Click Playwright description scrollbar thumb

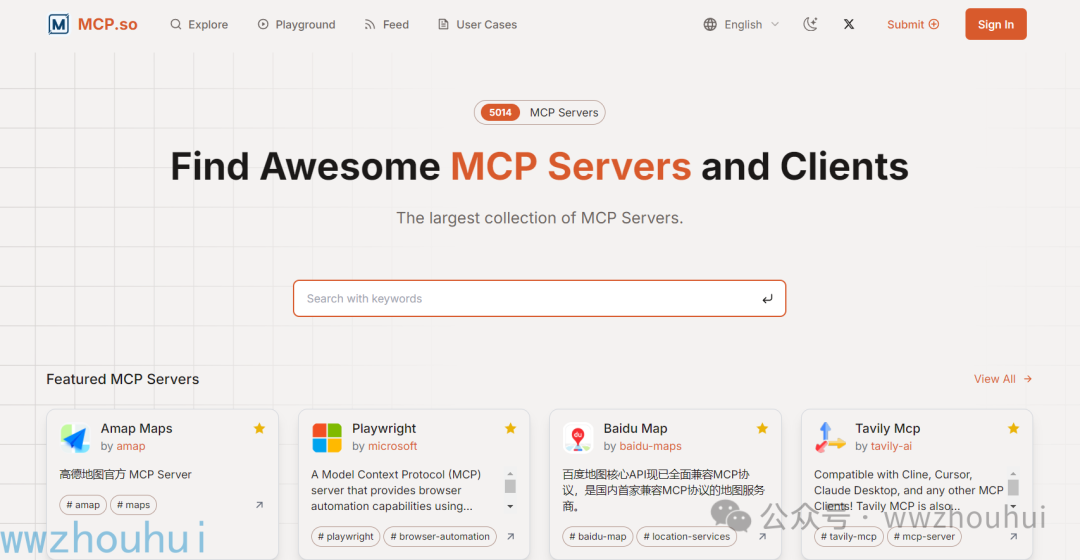tap(510, 486)
